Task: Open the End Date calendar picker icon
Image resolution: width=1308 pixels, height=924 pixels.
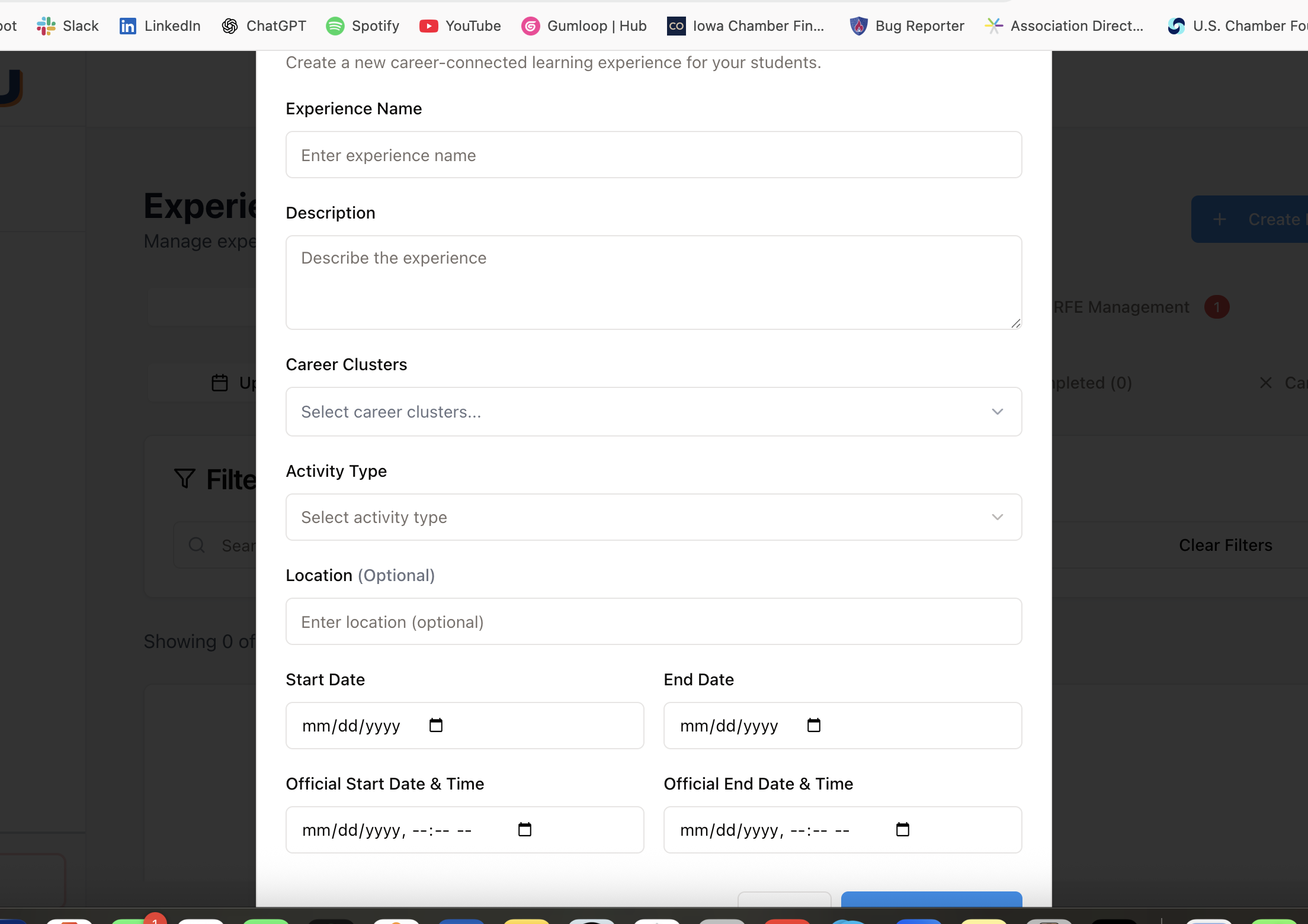Action: pos(814,725)
